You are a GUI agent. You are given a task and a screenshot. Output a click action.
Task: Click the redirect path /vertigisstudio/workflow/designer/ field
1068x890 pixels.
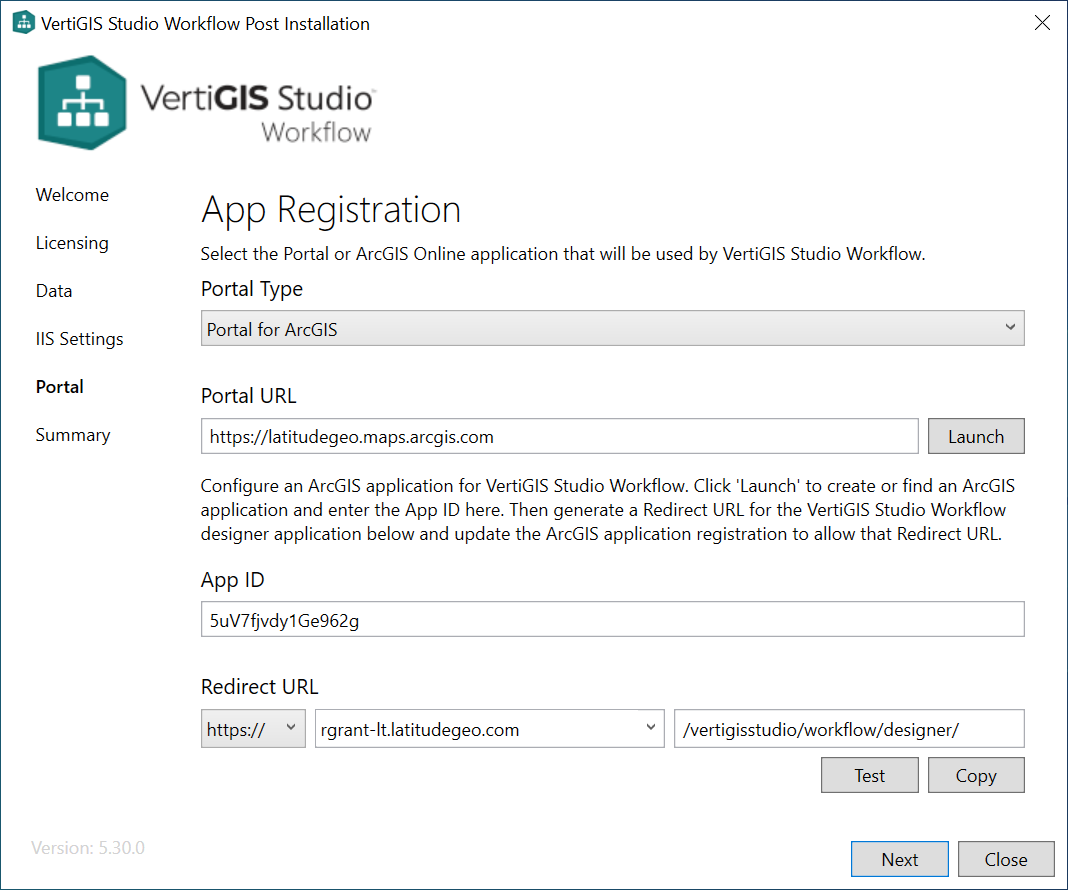click(849, 729)
